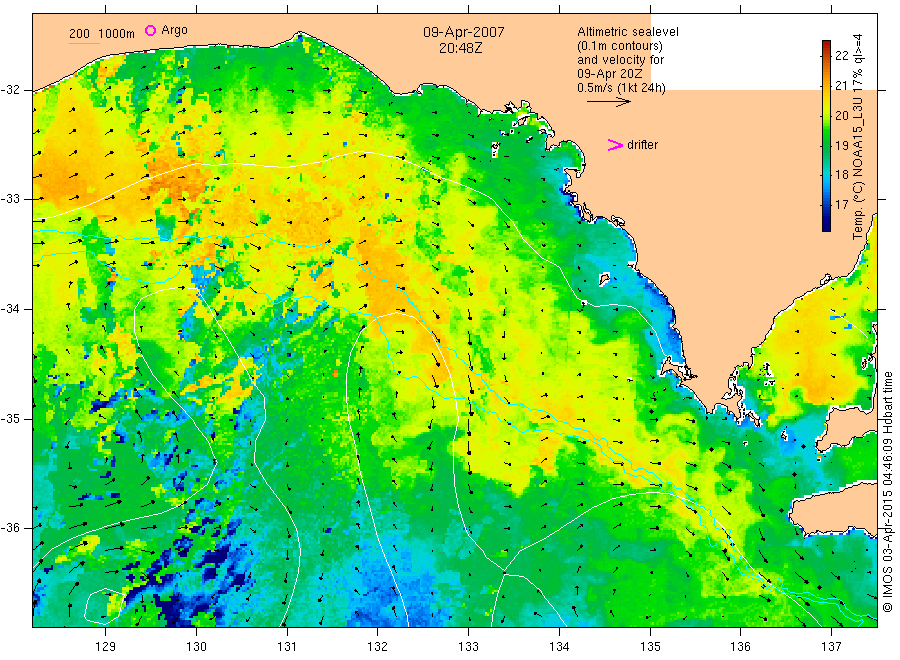Click the 129 longitude axis label
The height and width of the screenshot is (660, 900).
coord(106,647)
